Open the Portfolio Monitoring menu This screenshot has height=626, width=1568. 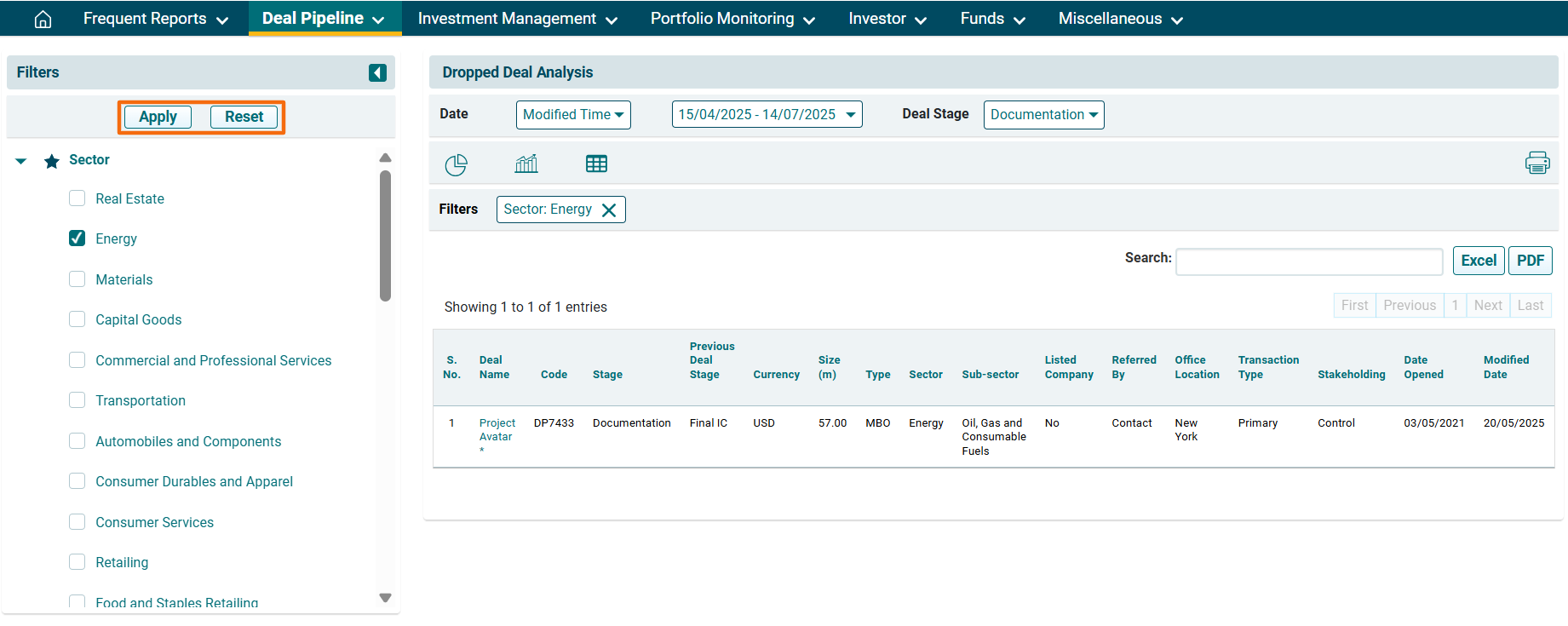[732, 19]
